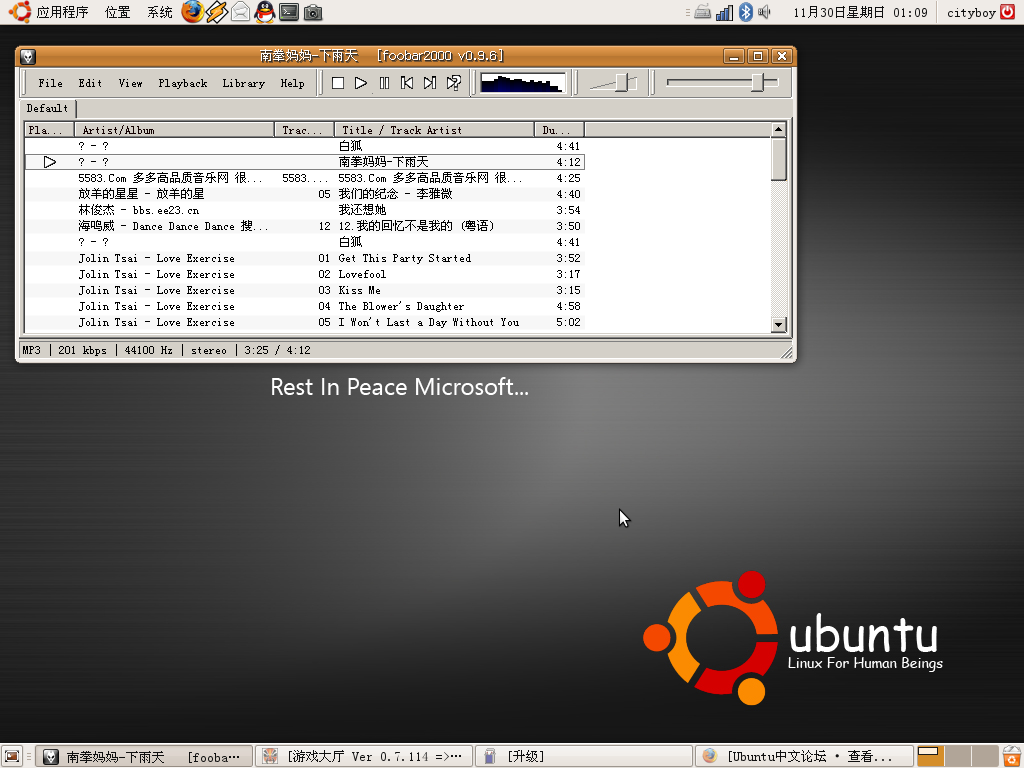Click the show desktop icon in the bottom panel
1024x768 pixels.
click(12, 756)
